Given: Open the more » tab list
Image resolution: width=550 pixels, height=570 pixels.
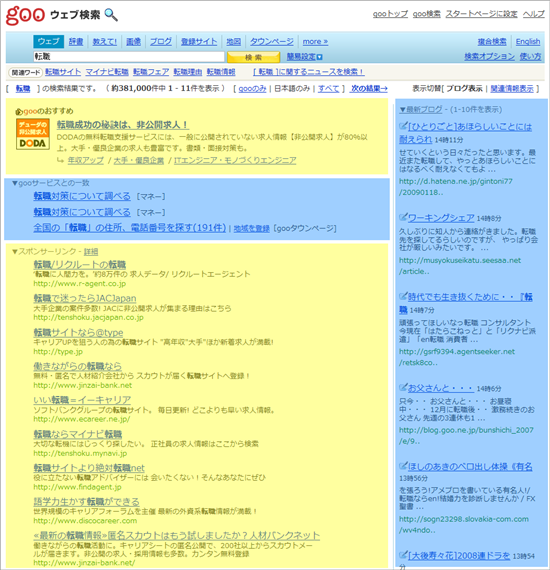Looking at the screenshot, I should click(315, 41).
